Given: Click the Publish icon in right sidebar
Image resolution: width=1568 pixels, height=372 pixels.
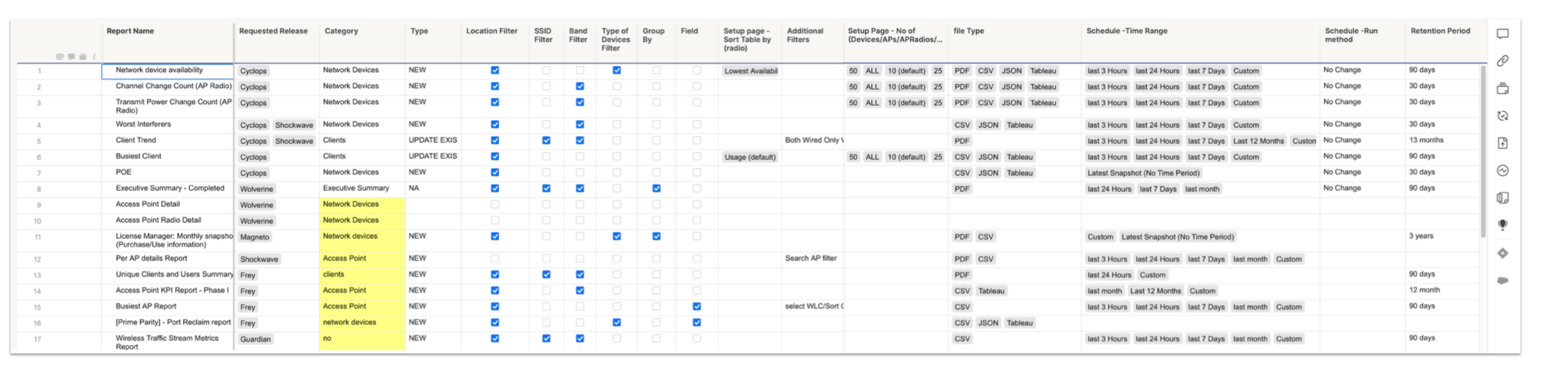Looking at the screenshot, I should (1502, 143).
